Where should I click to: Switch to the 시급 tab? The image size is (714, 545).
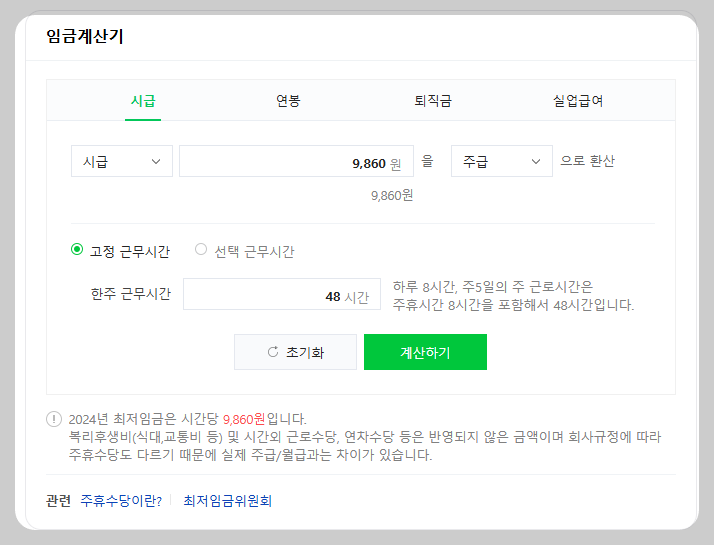tap(143, 101)
